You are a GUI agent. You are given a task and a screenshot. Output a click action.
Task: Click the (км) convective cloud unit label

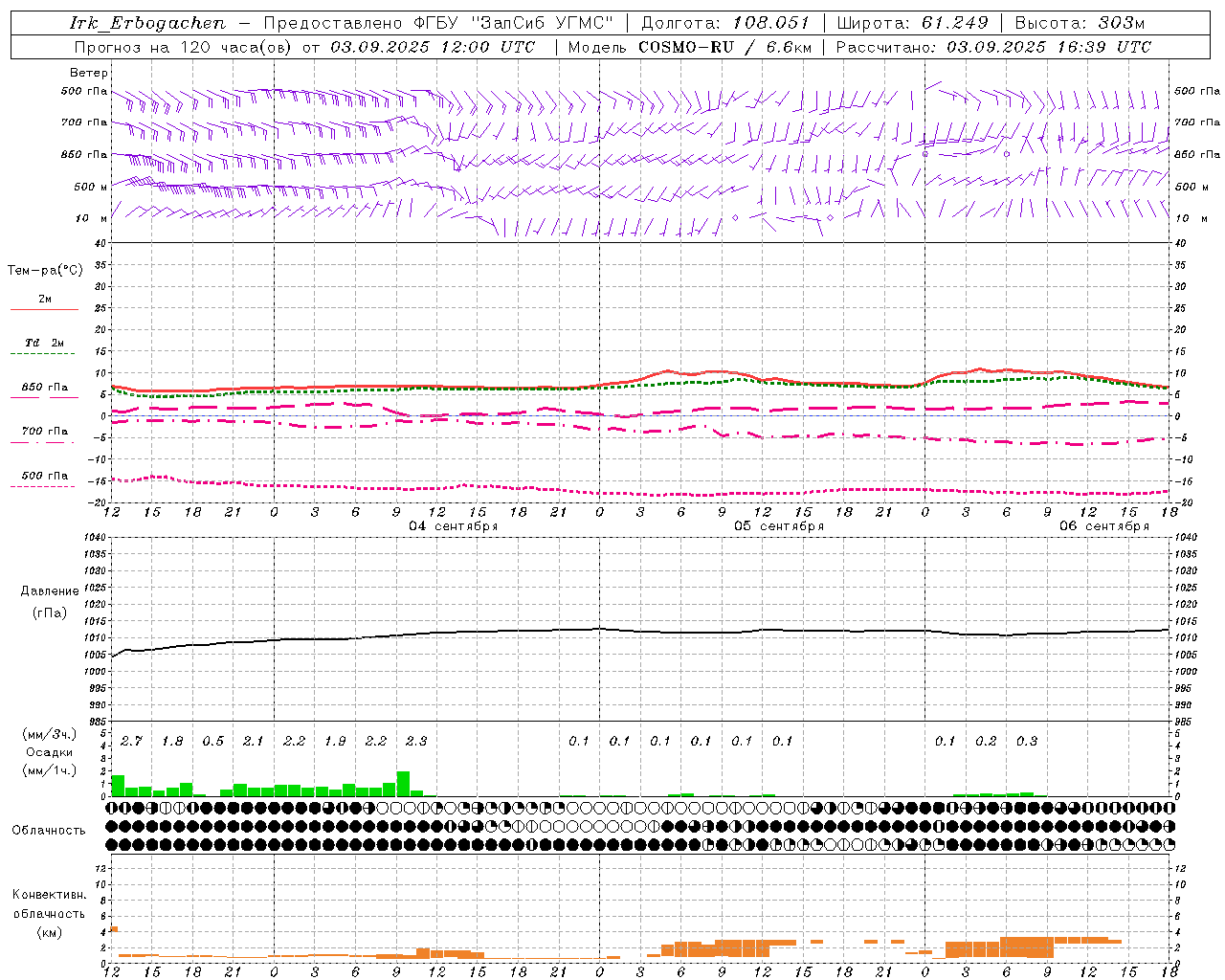tap(50, 932)
